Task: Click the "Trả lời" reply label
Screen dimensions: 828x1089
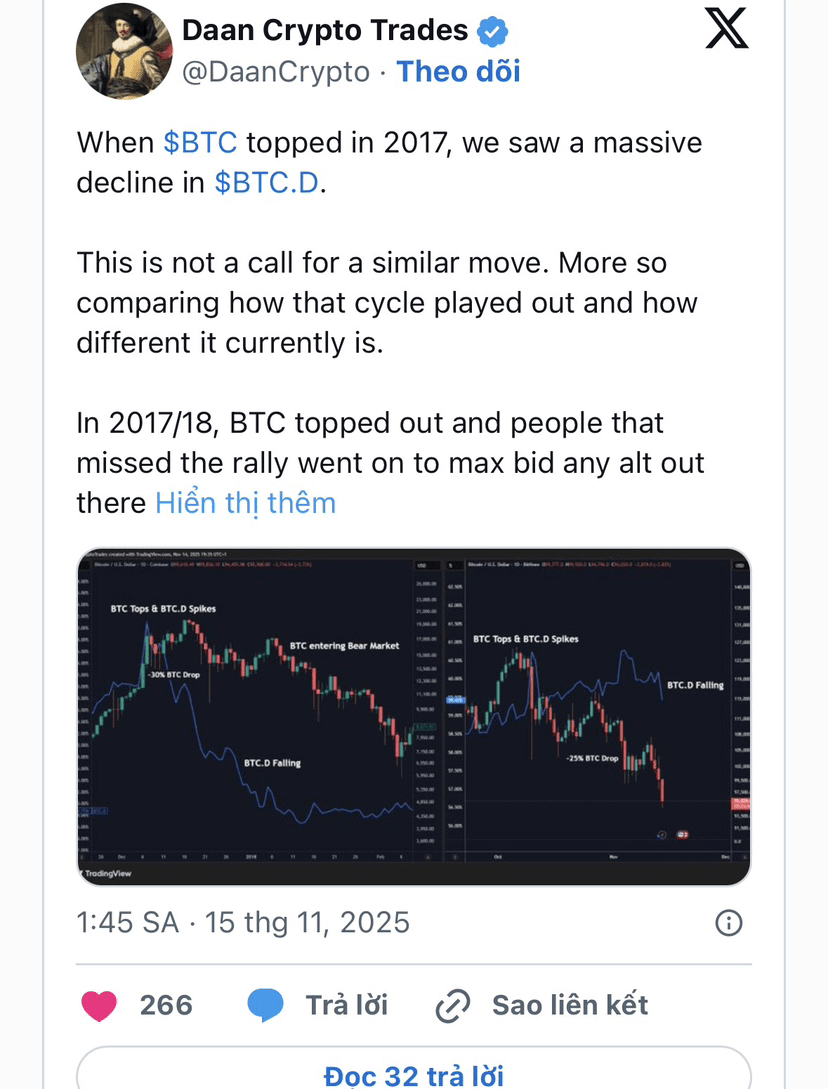Action: click(346, 1005)
